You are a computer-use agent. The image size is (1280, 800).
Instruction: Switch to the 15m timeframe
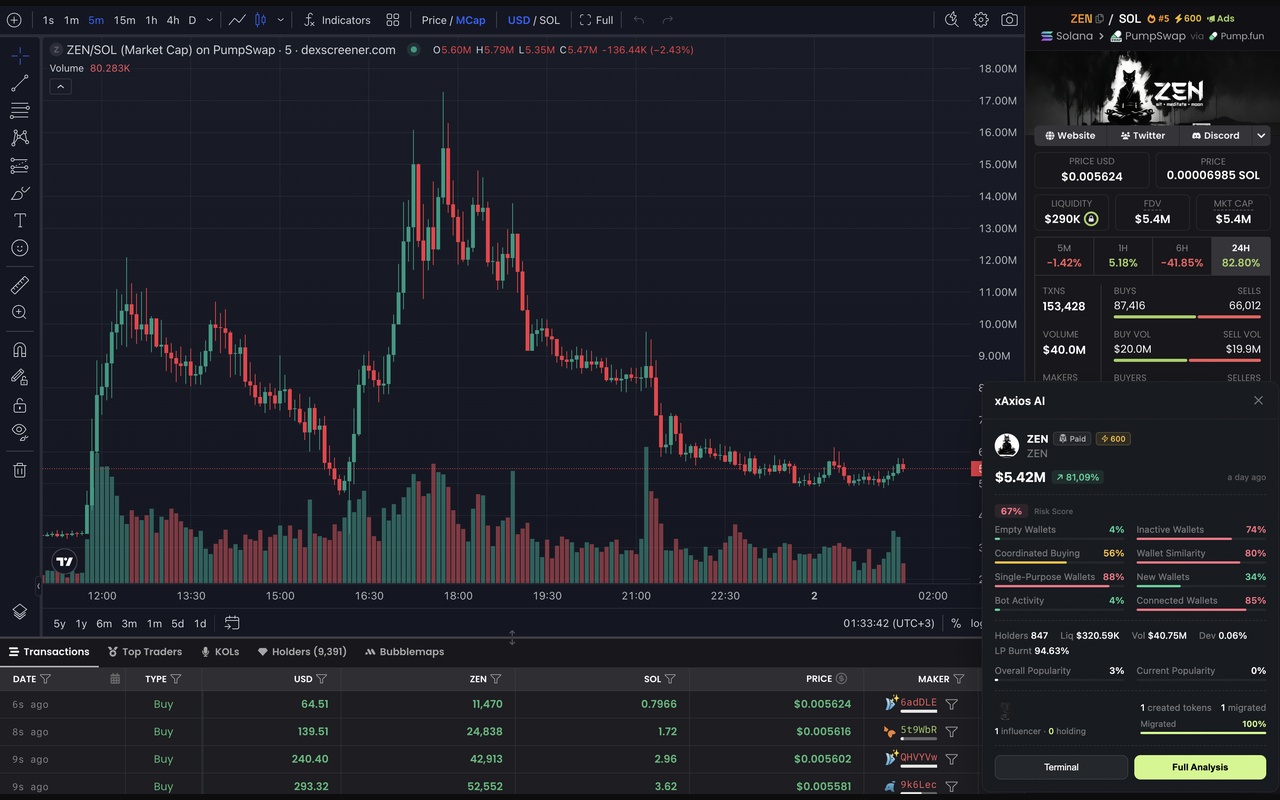point(124,20)
